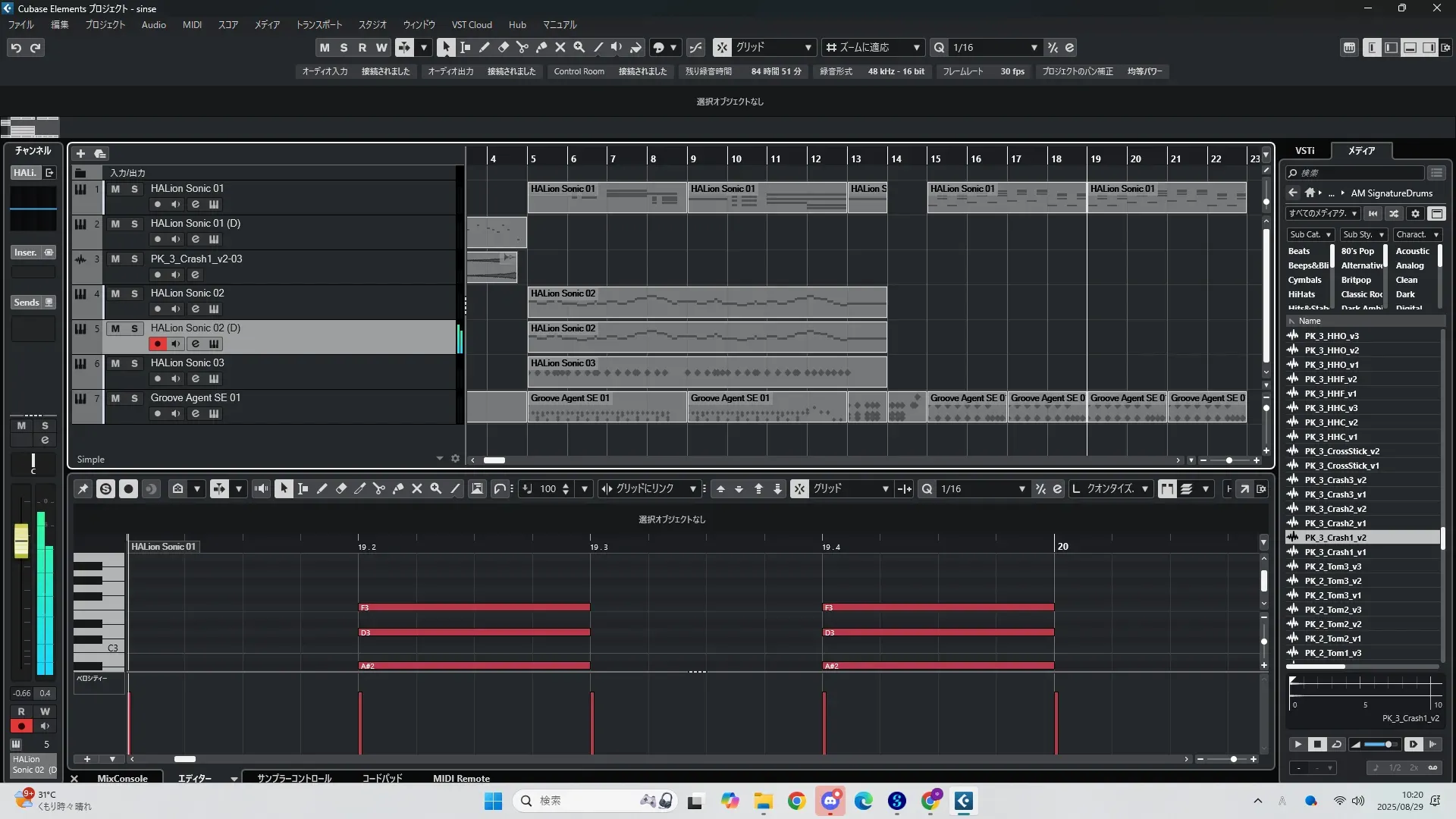Select the Mute tool in top toolbar
1456x819 pixels.
(560, 47)
